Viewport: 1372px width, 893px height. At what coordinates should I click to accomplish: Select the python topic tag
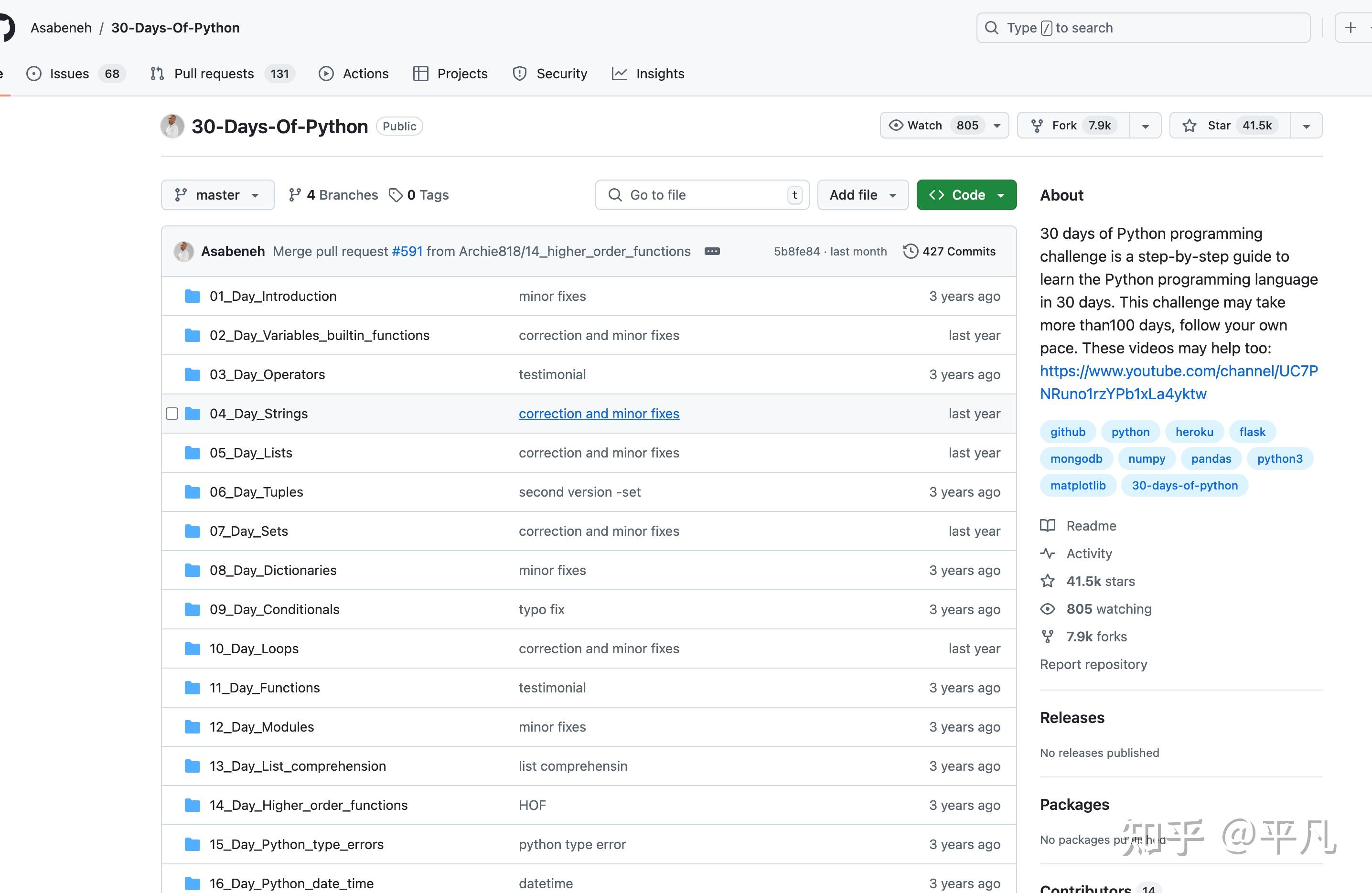1130,432
